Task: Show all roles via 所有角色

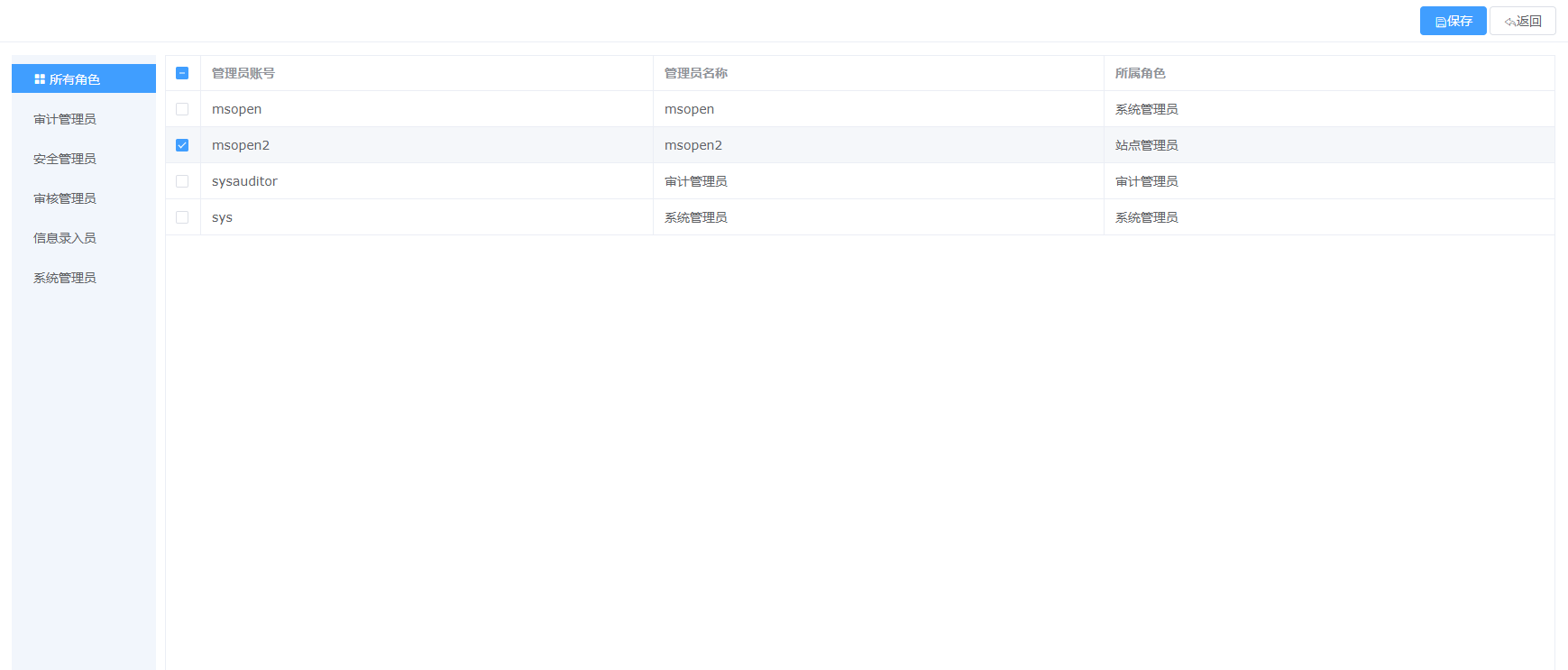Action: [x=75, y=79]
